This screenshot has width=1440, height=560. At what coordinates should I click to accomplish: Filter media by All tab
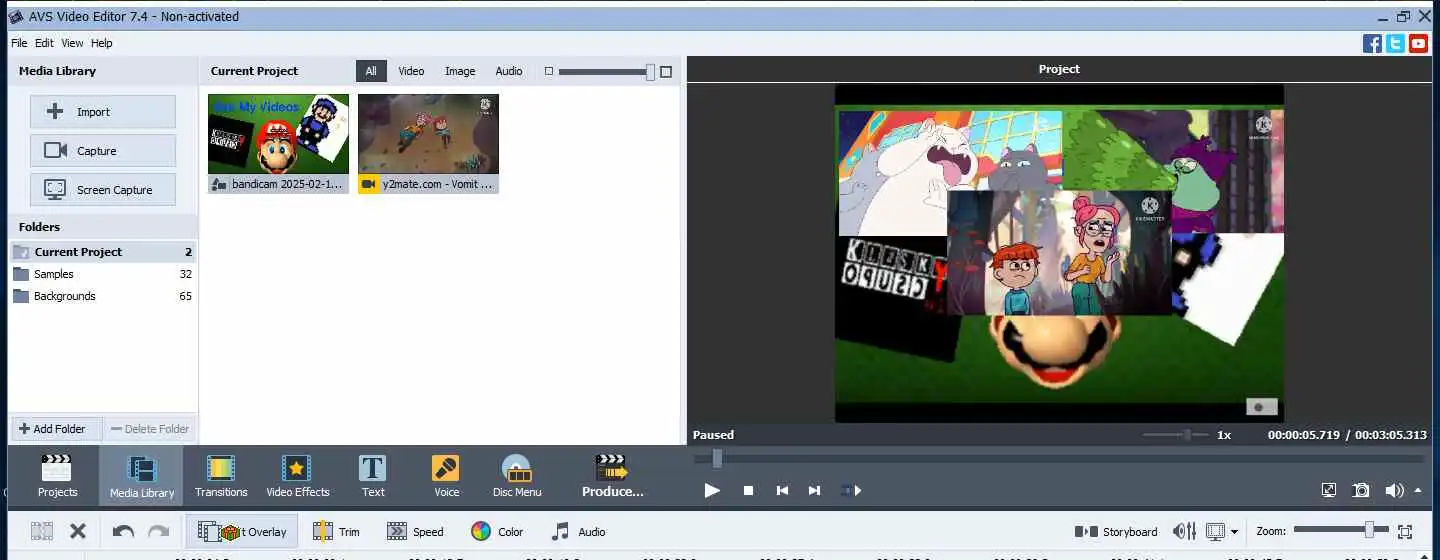point(371,71)
